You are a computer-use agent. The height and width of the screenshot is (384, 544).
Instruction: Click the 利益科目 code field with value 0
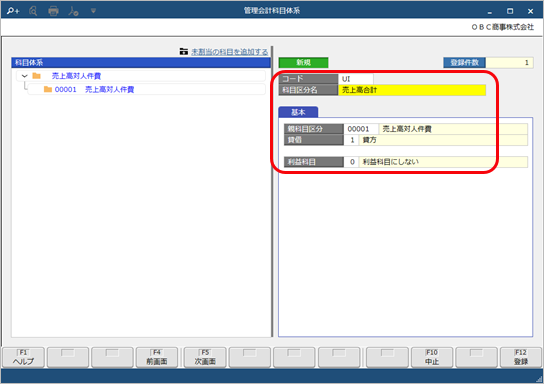[x=351, y=162]
